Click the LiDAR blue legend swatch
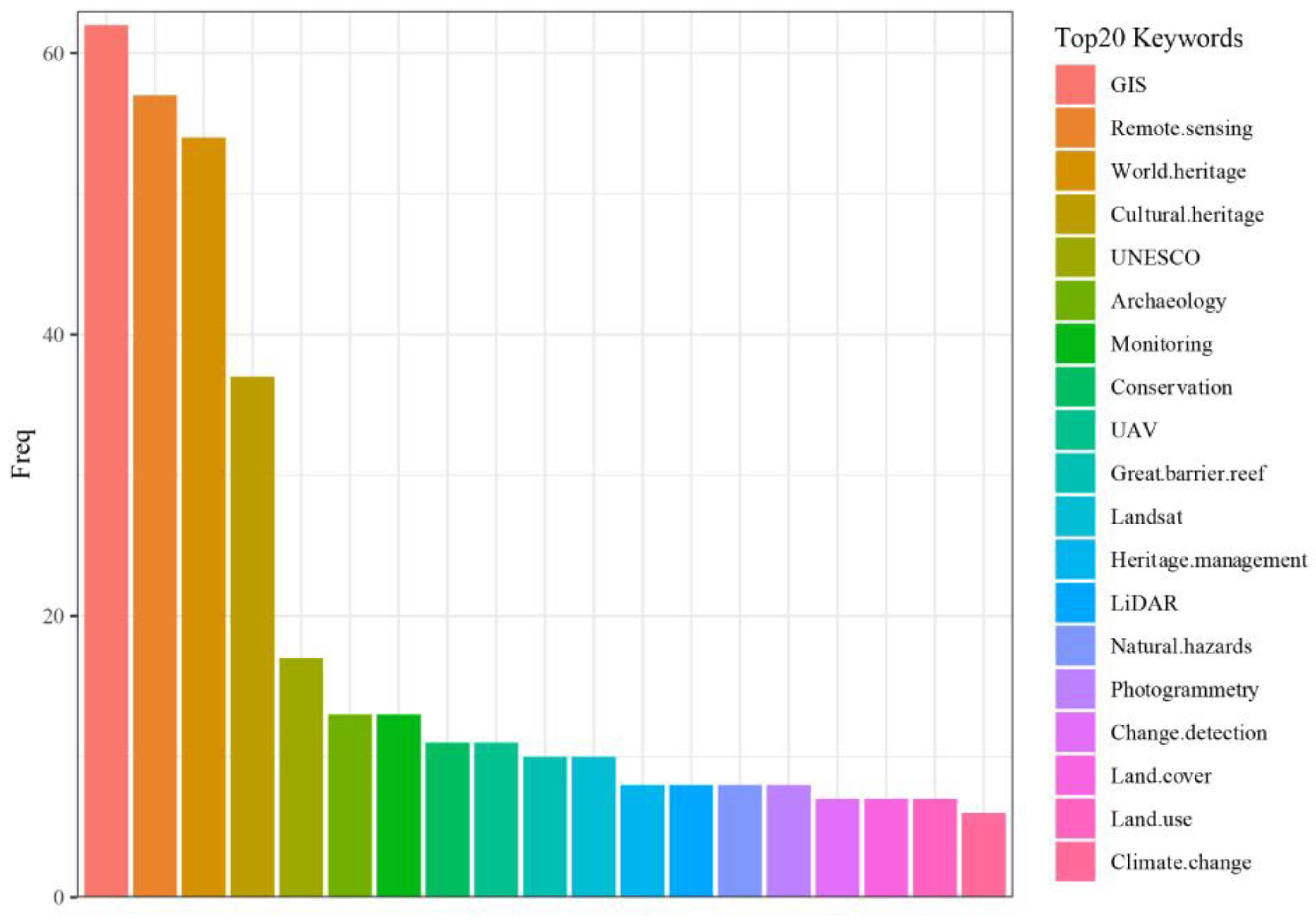The height and width of the screenshot is (920, 1316). point(1075,603)
